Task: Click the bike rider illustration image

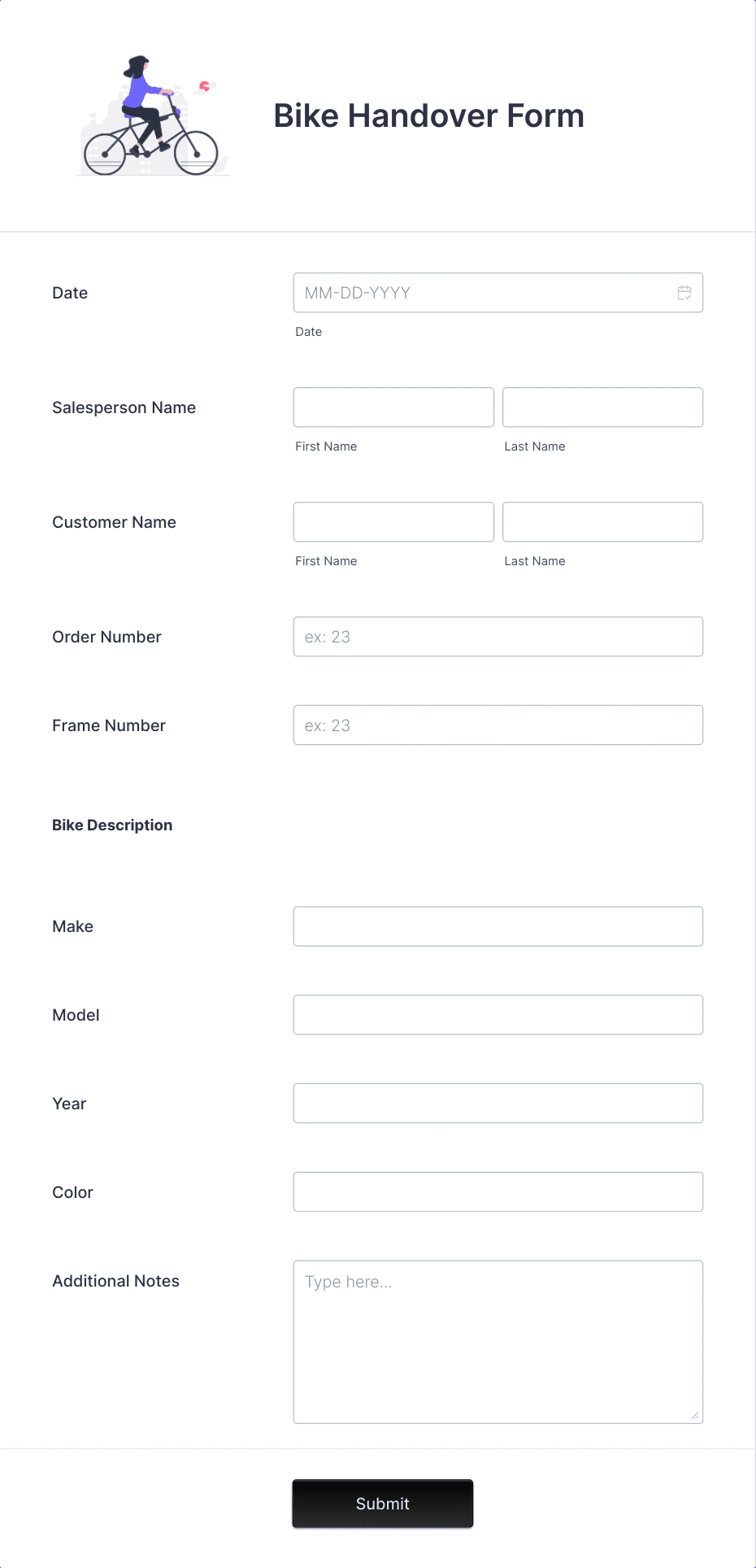Action: [x=152, y=114]
